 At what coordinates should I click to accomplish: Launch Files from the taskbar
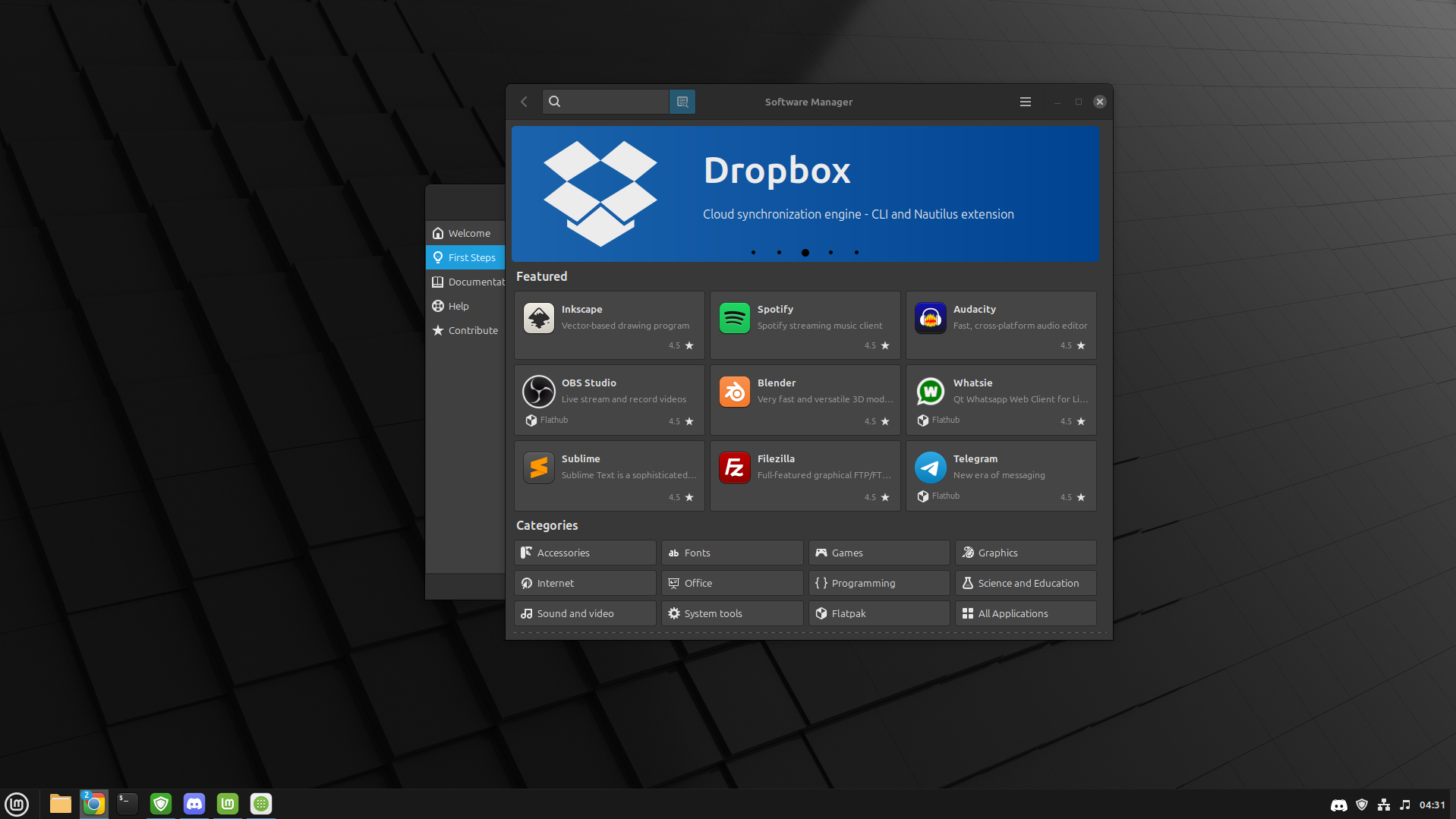[61, 804]
